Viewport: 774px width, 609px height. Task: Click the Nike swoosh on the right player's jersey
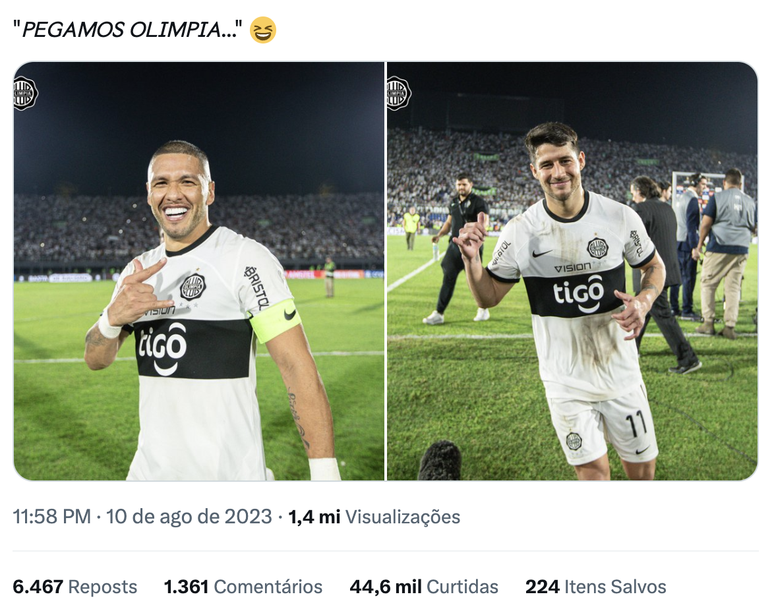(x=541, y=254)
